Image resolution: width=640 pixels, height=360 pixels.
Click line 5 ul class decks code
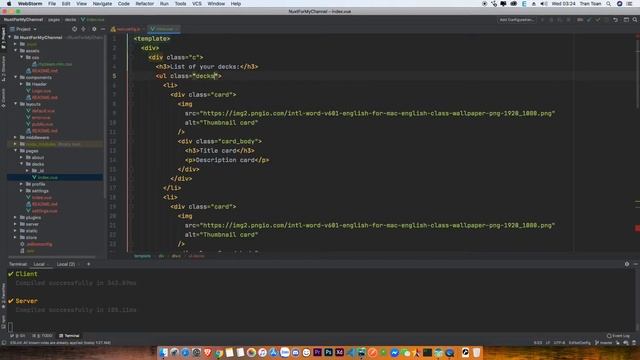pyautogui.click(x=189, y=76)
